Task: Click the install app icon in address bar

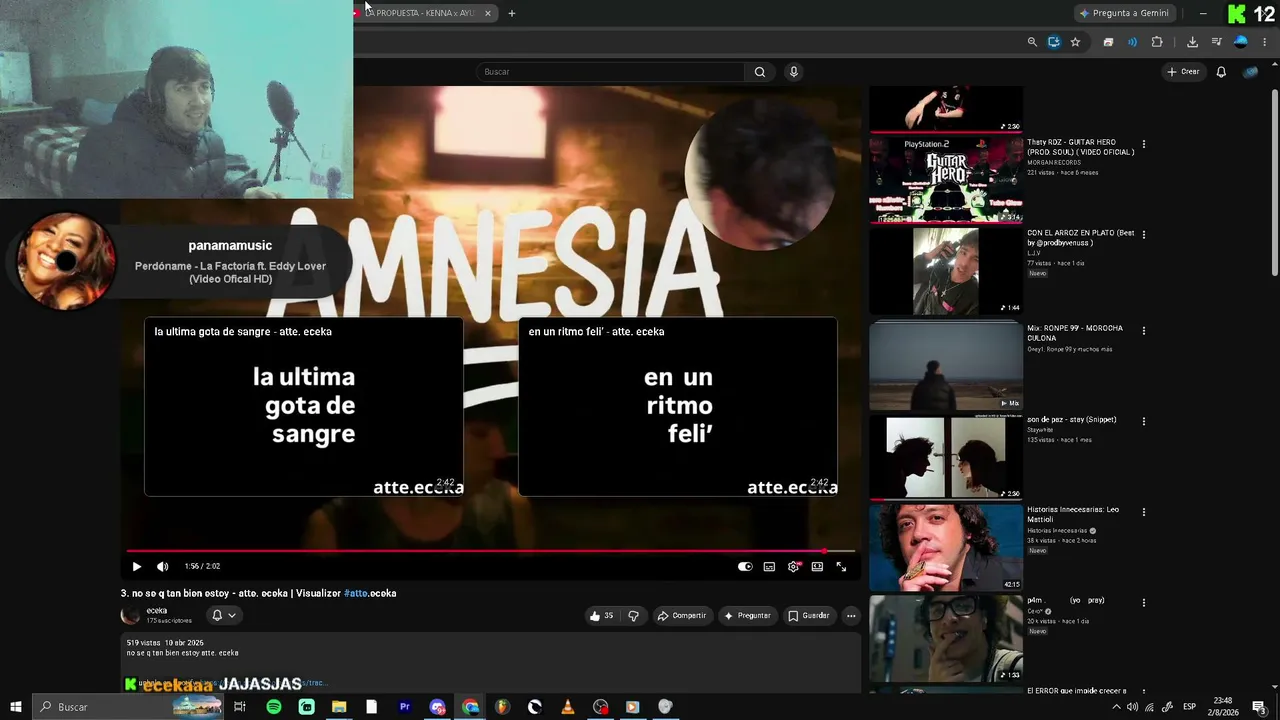Action: pos(1054,42)
